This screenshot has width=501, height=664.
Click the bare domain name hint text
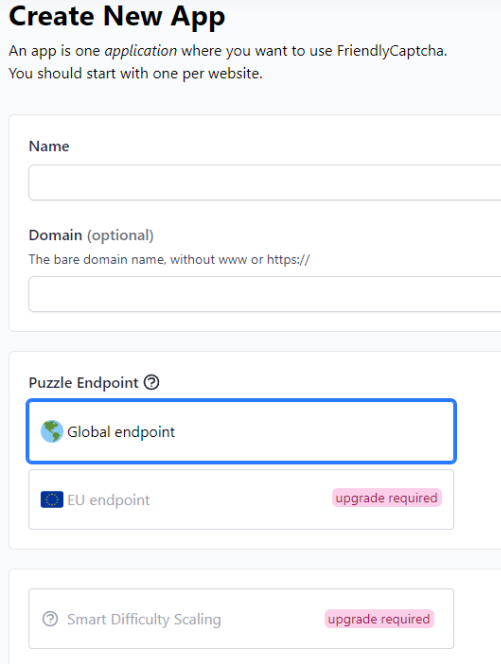point(169,259)
